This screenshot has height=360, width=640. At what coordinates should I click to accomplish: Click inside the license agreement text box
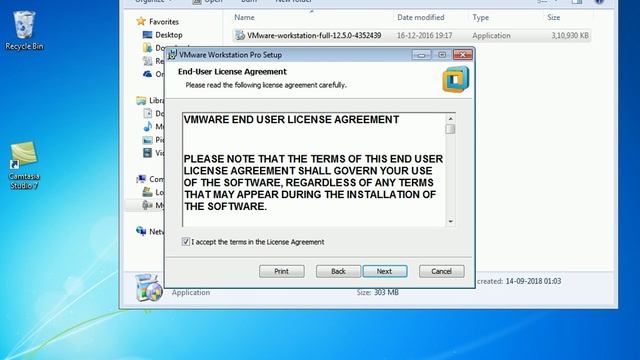tap(314, 170)
